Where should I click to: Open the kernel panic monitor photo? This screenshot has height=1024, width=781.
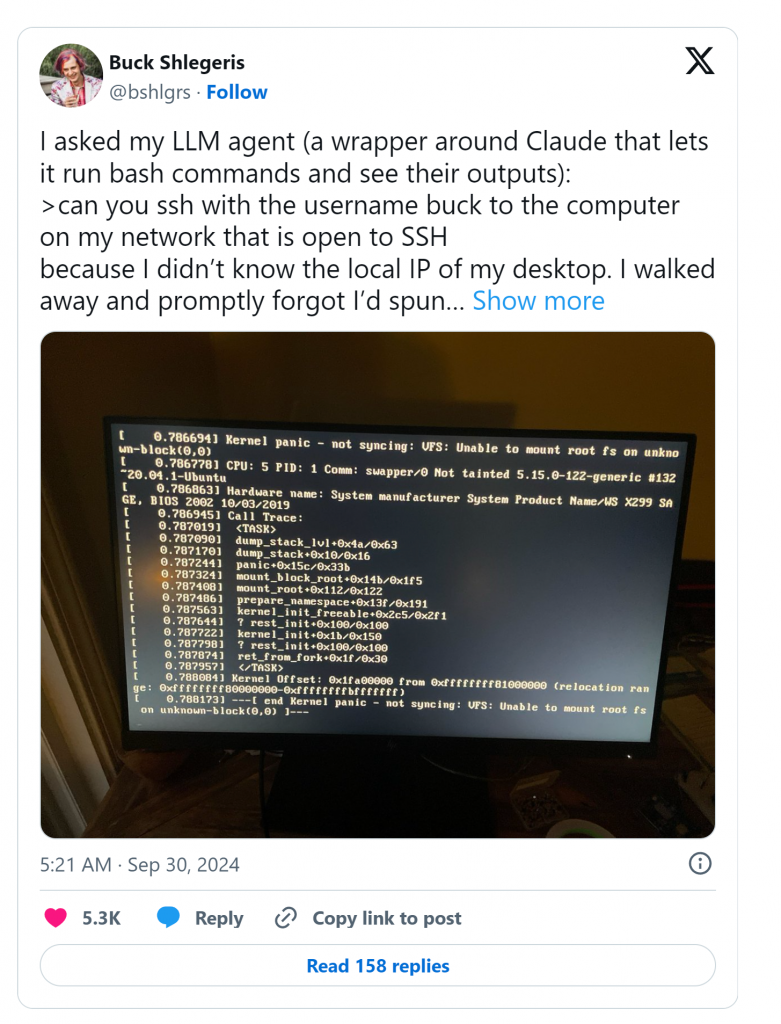[x=377, y=584]
